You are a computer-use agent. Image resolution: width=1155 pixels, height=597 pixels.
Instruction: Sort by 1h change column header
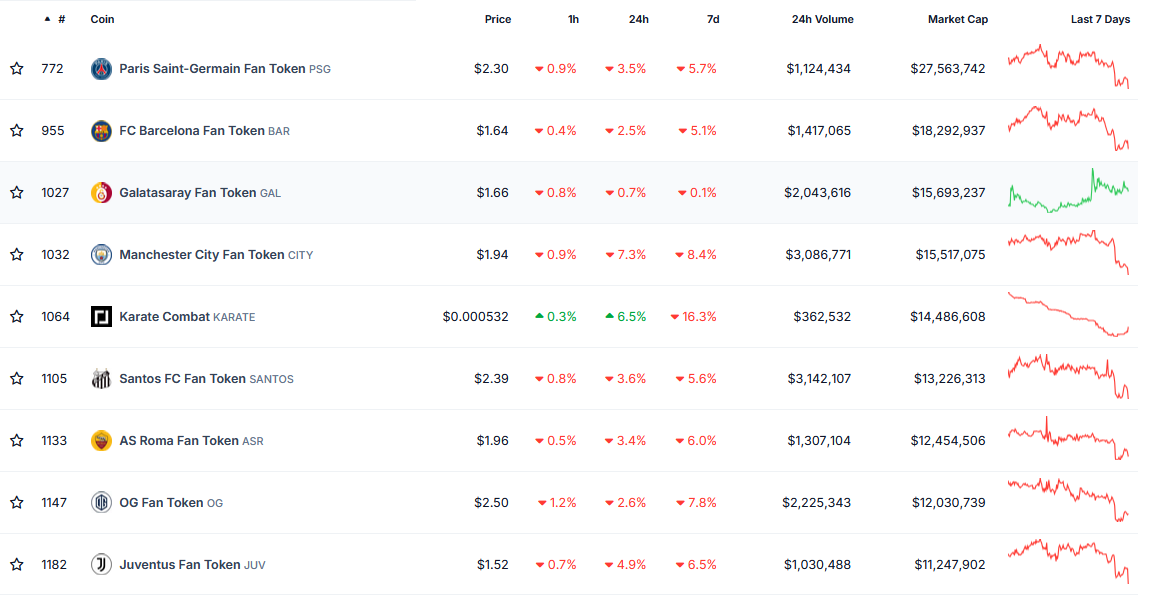coord(573,19)
